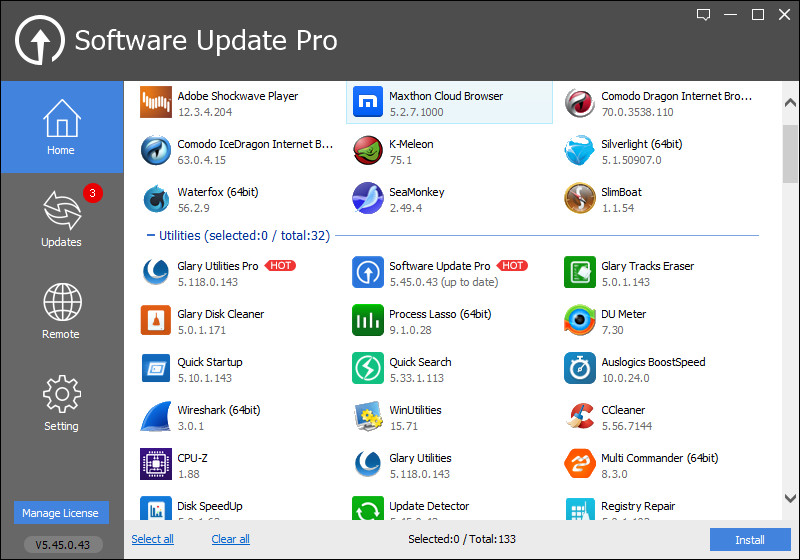The width and height of the screenshot is (800, 560).
Task: Click the red 3 updates notification badge
Action: click(x=92, y=193)
